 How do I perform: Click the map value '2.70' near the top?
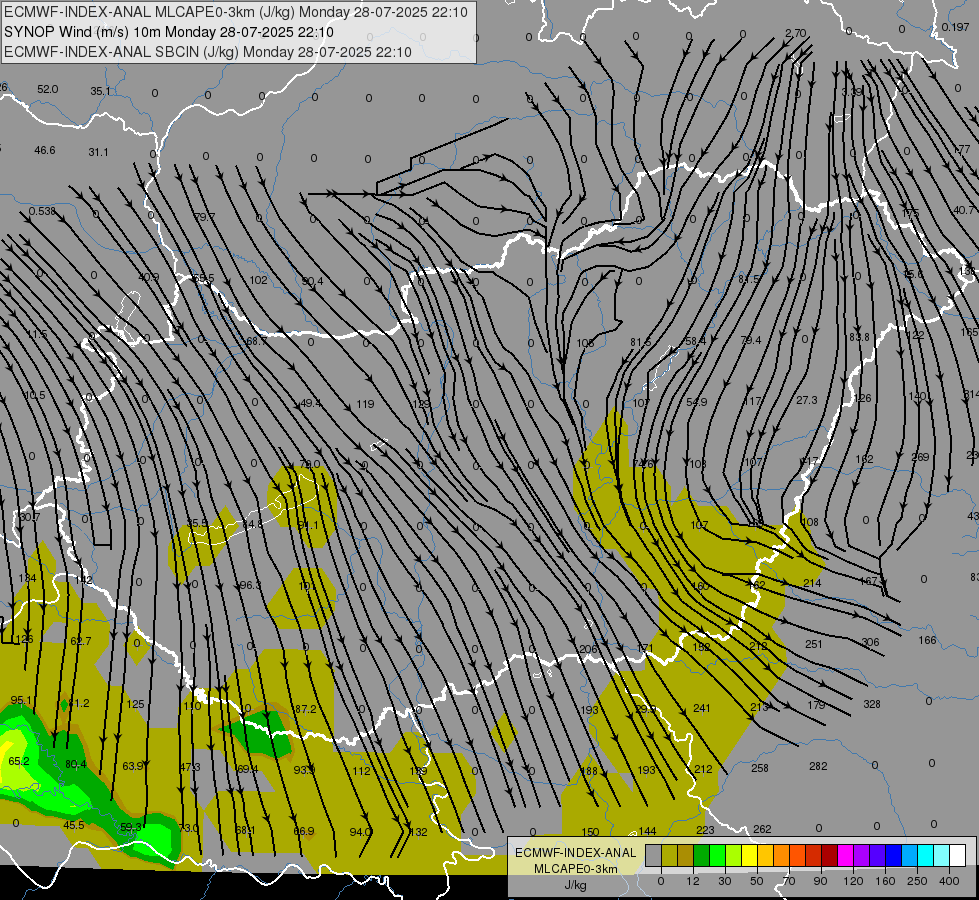[x=795, y=33]
